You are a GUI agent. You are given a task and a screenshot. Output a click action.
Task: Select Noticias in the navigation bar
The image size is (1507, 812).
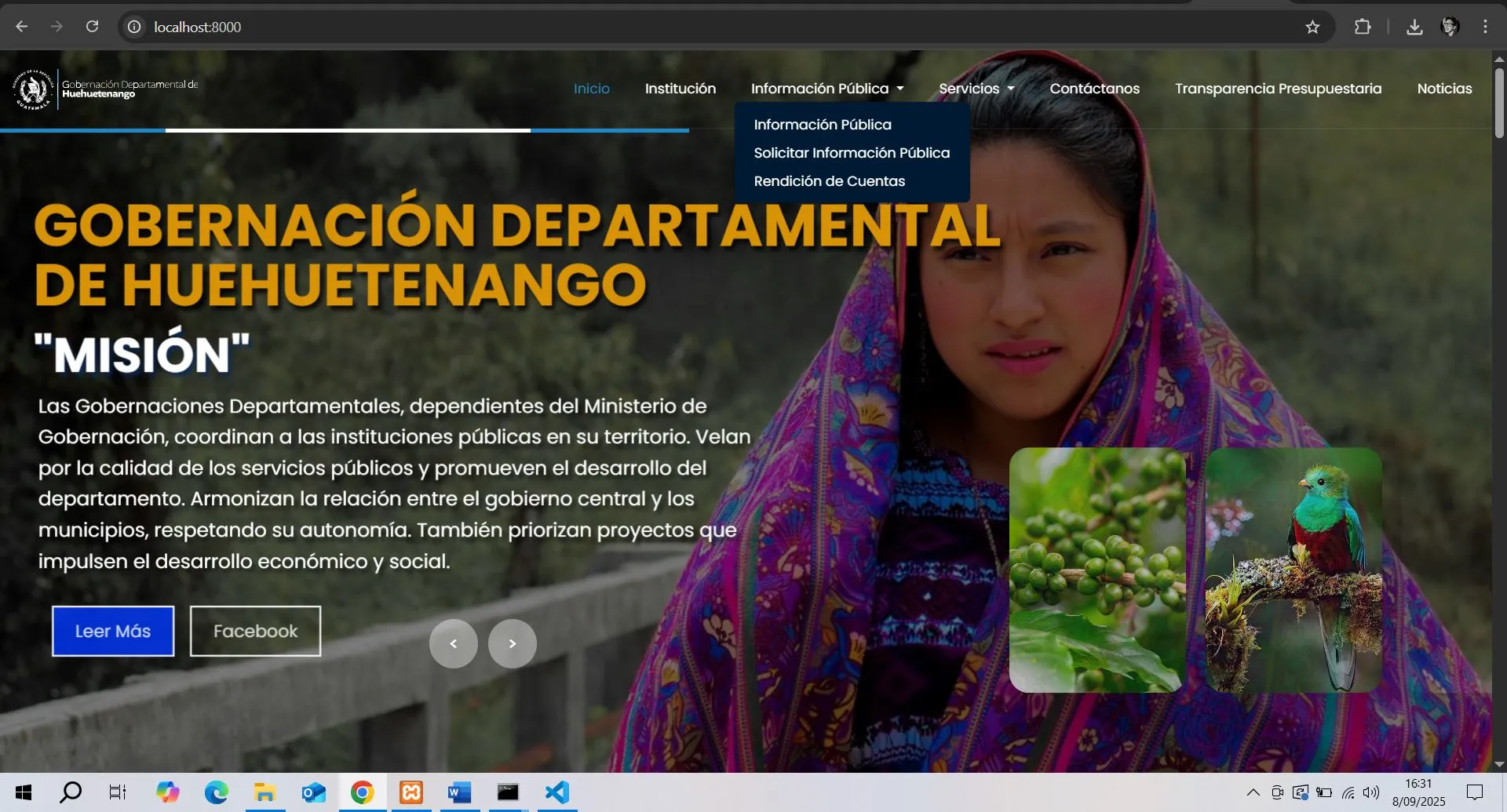[1444, 89]
